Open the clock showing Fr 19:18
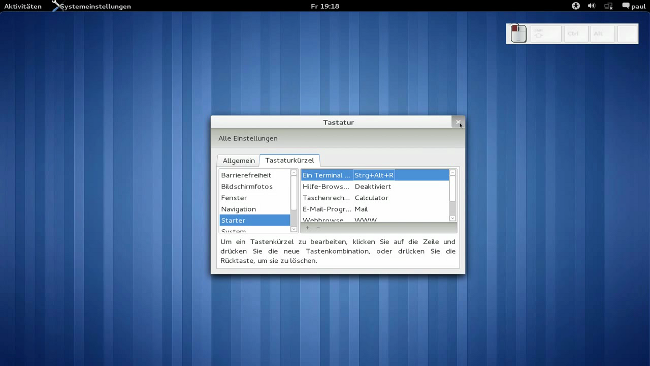 pos(325,6)
